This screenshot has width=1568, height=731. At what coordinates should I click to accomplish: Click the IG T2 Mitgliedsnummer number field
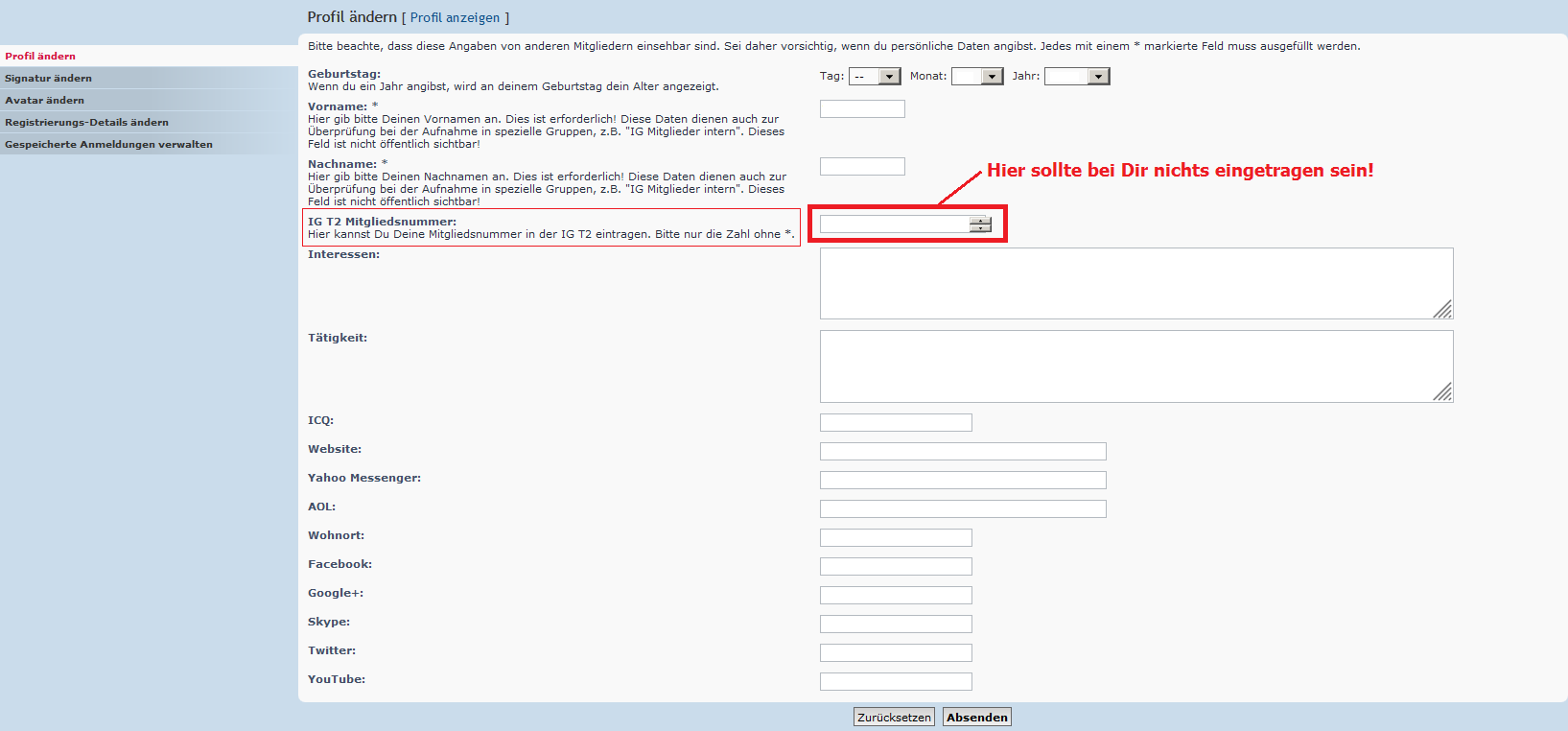click(894, 224)
